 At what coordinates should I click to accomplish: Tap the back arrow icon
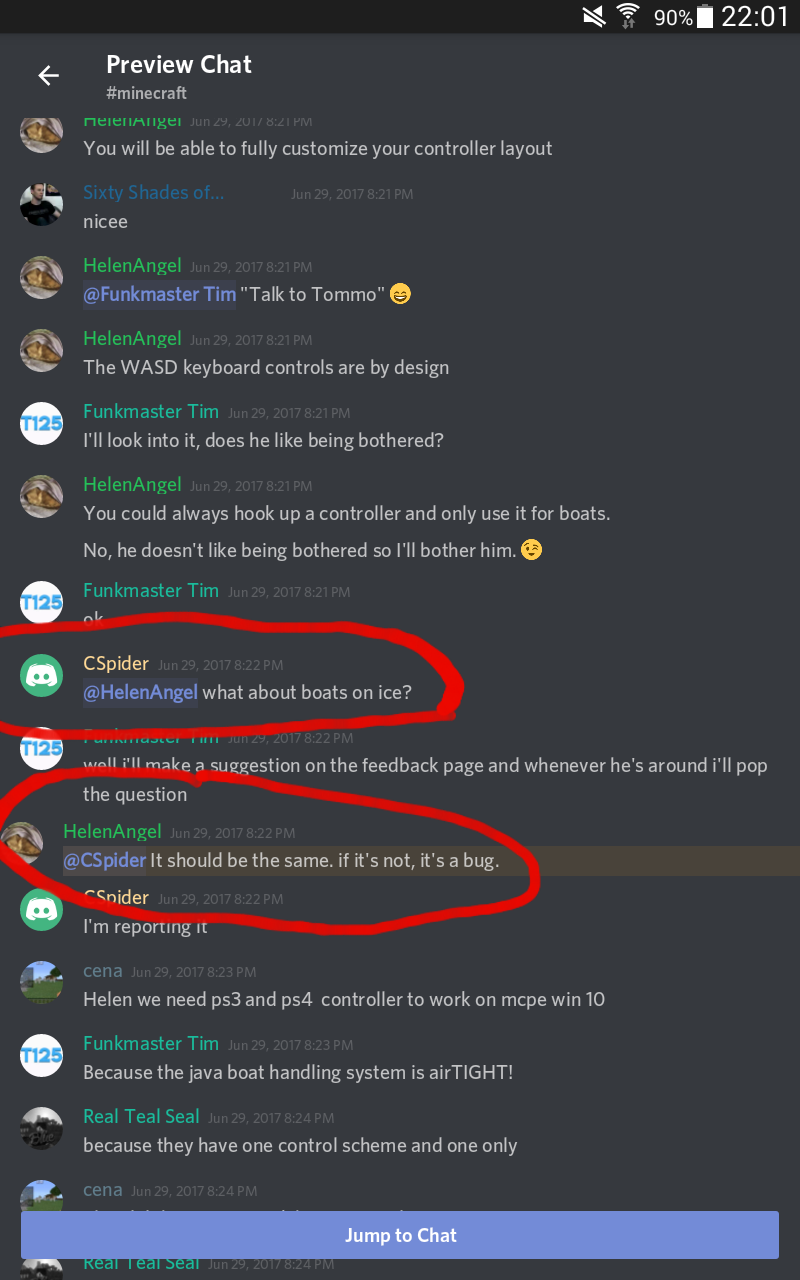[48, 75]
